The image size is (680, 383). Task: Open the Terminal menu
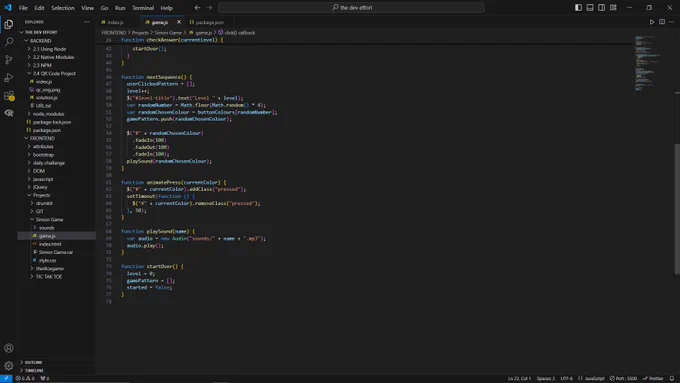pos(143,8)
